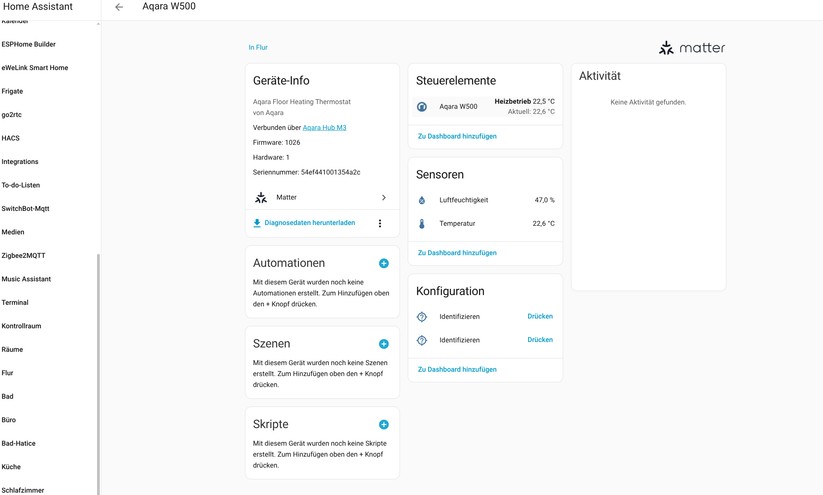Open HACS in sidebar
The height and width of the screenshot is (495, 823).
click(x=10, y=138)
